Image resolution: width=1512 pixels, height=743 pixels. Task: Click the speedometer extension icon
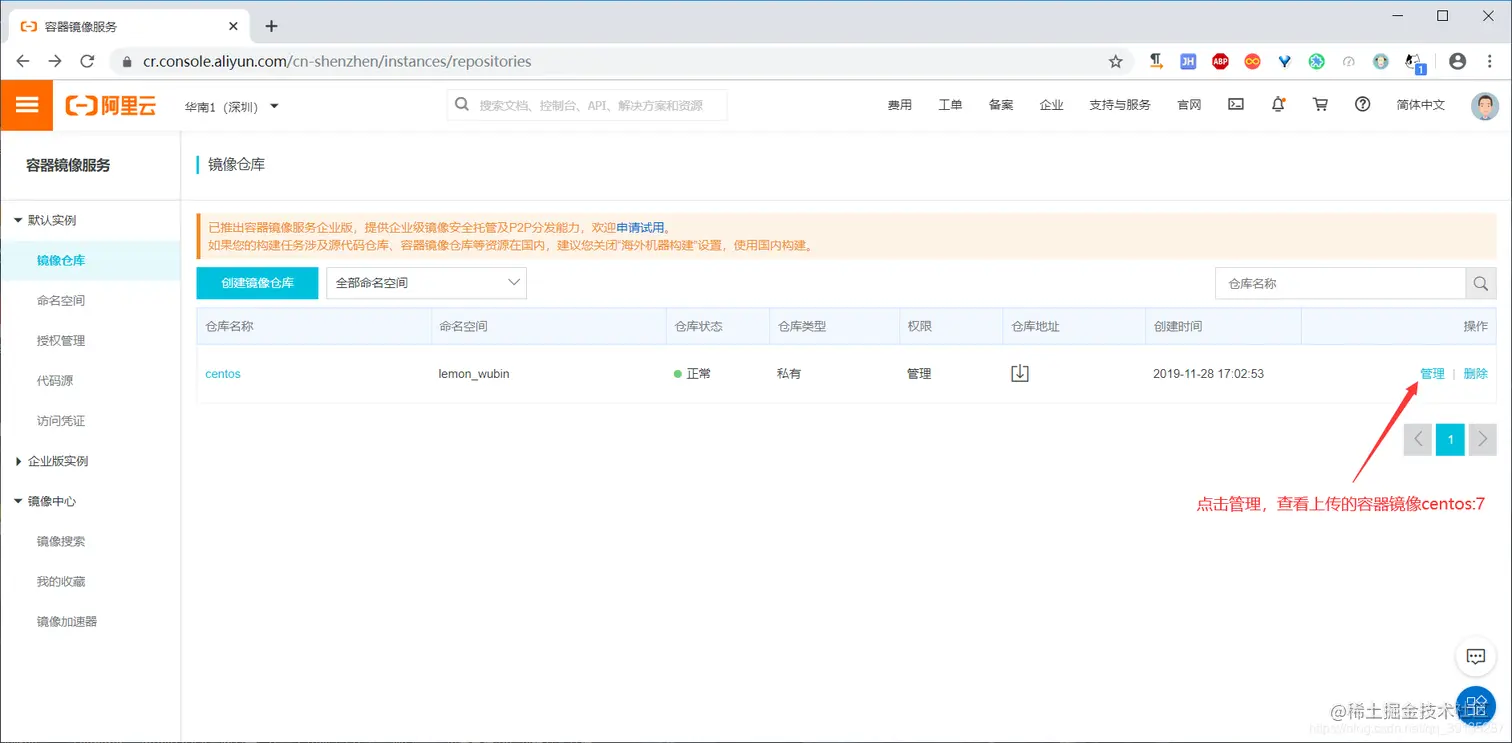(x=1349, y=61)
